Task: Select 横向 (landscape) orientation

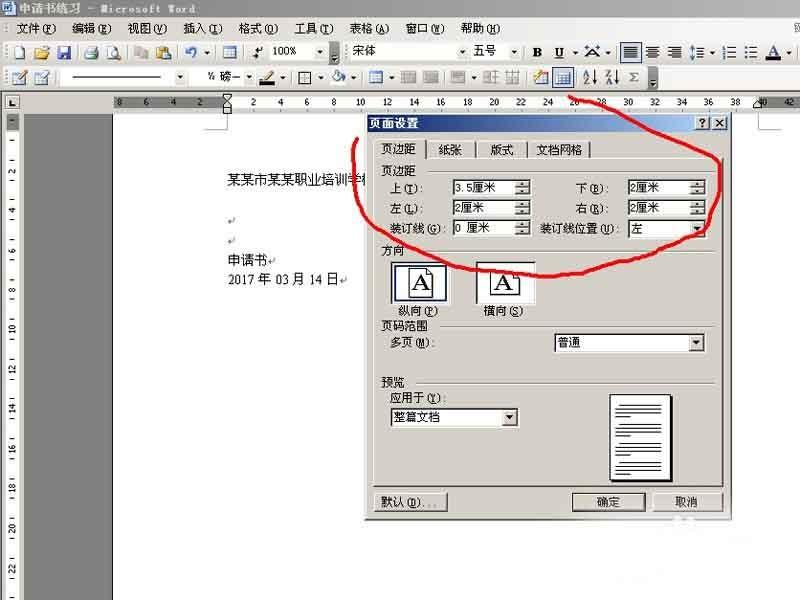Action: click(x=503, y=284)
